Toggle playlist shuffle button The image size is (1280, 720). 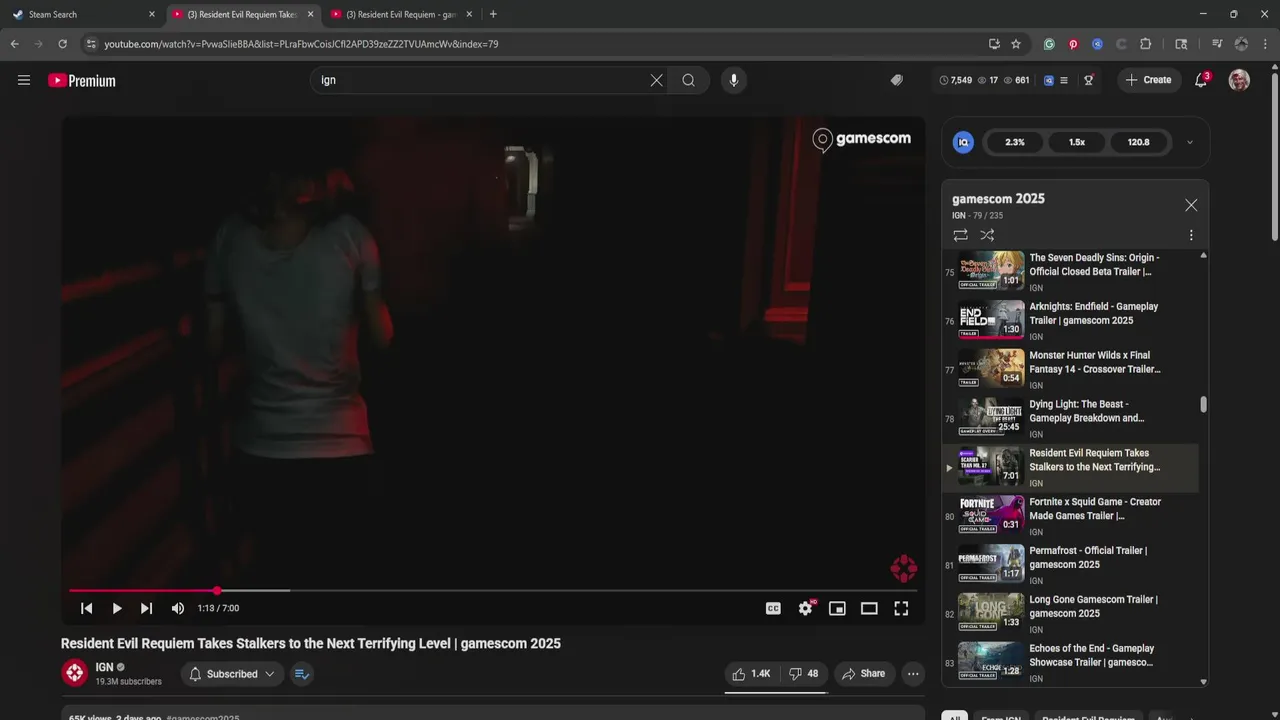pos(987,235)
